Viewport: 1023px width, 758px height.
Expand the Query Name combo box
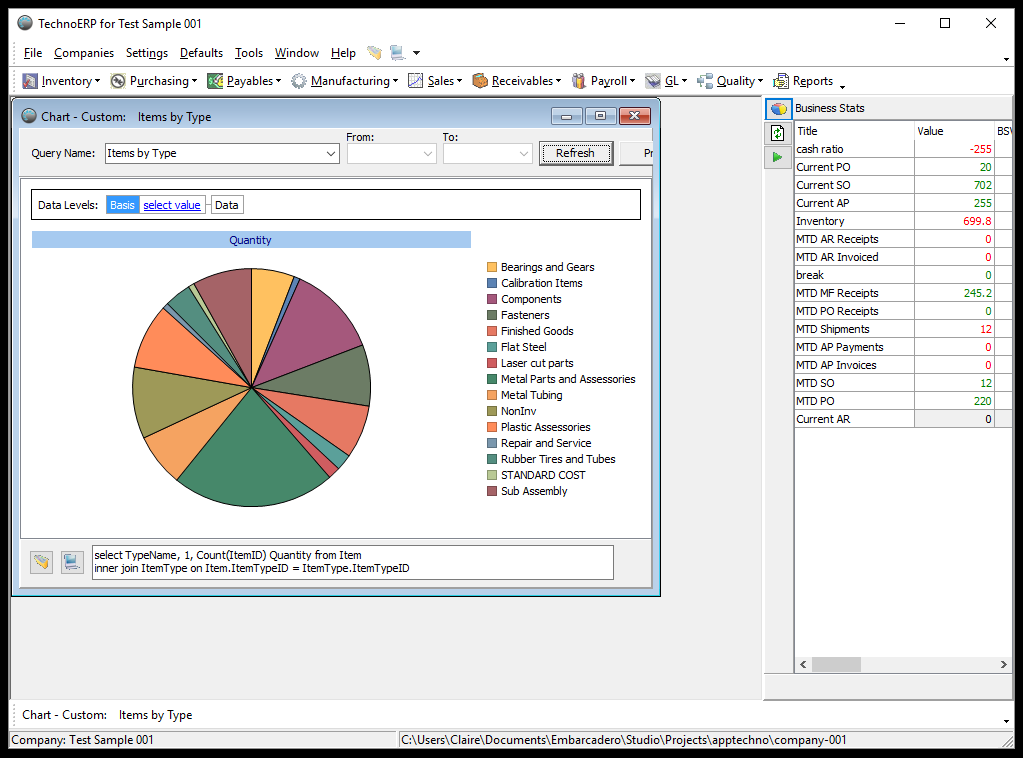coord(331,154)
